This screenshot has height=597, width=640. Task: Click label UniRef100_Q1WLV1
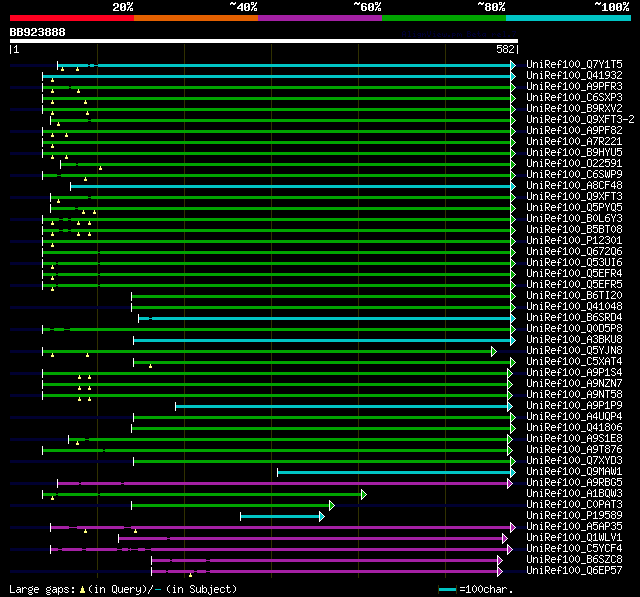click(x=574, y=538)
